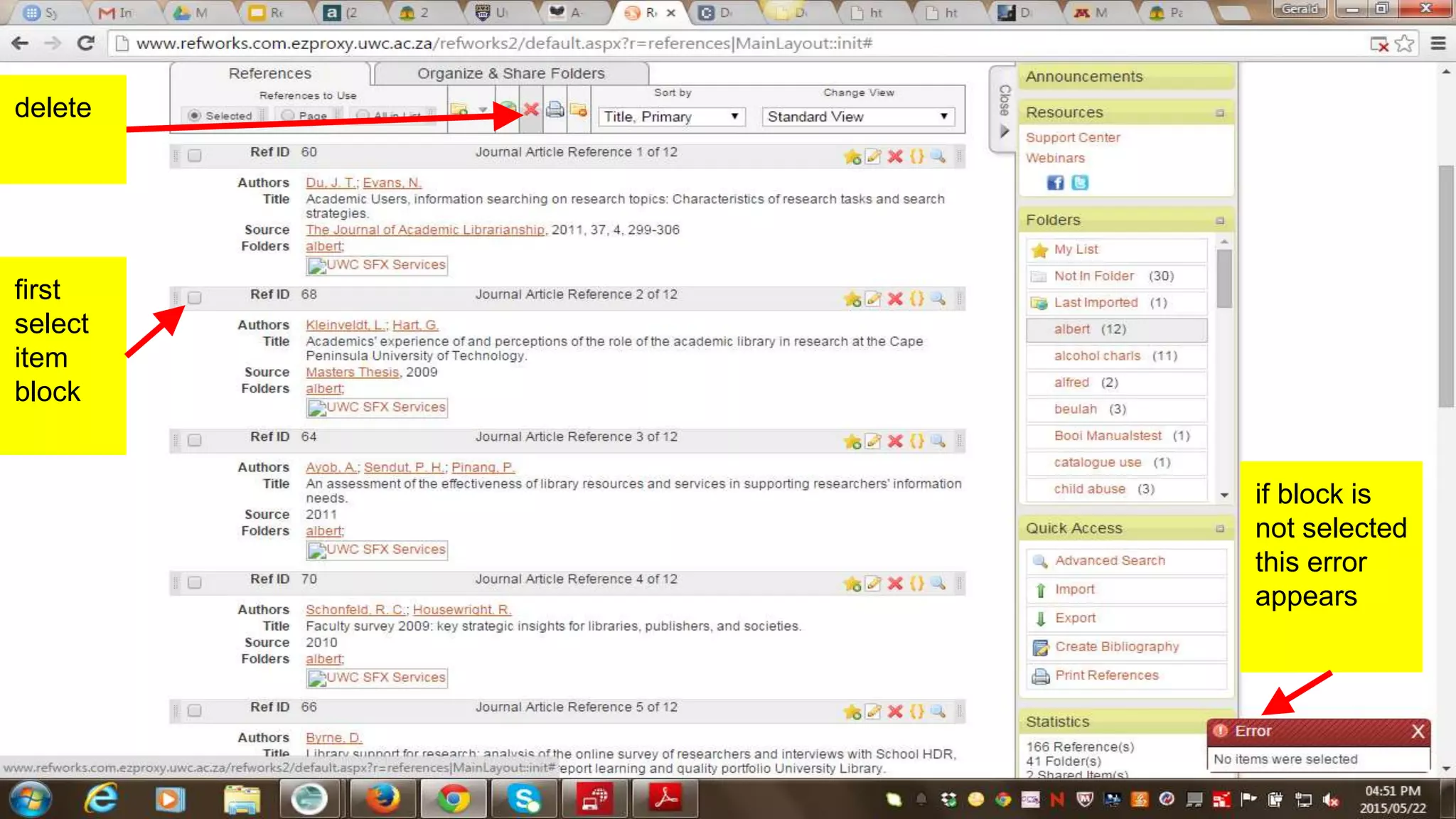The height and width of the screenshot is (819, 1456).
Task: Tick the checkbox for Ref ID 60
Action: click(194, 155)
